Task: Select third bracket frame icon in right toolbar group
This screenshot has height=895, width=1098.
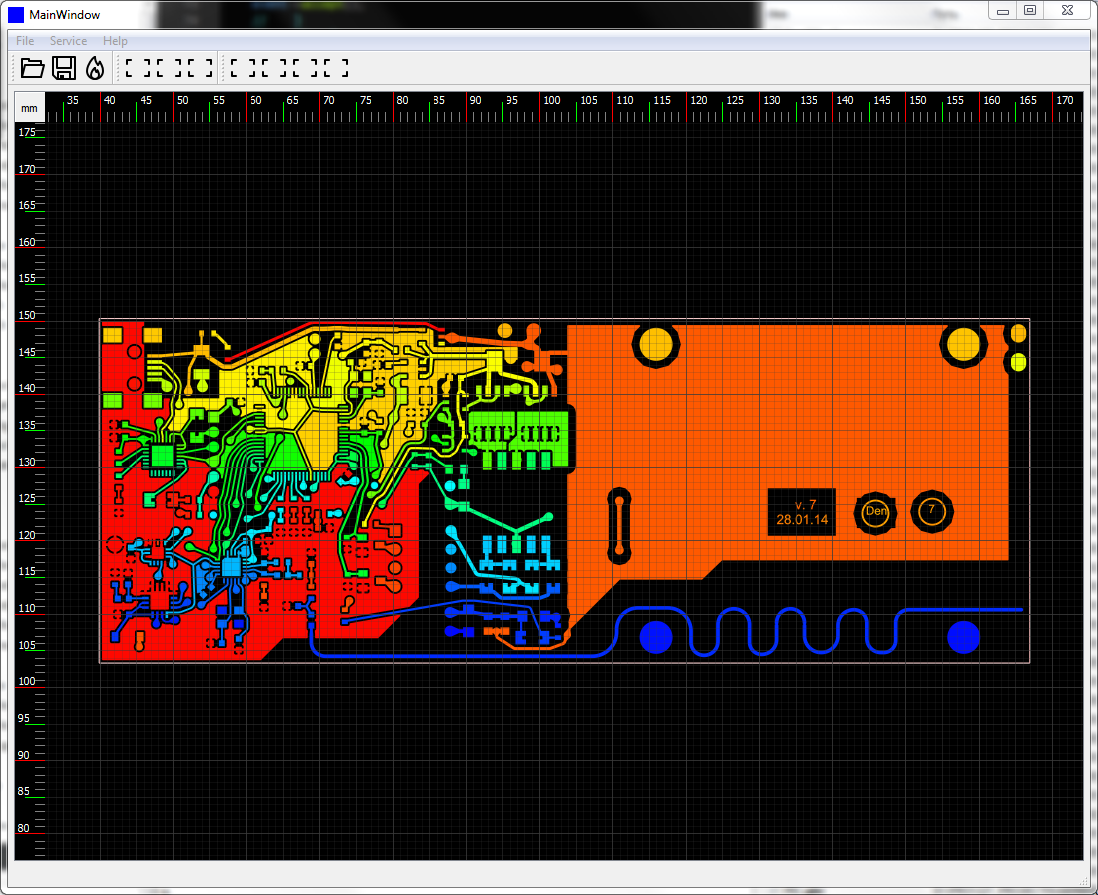Action: 305,68
